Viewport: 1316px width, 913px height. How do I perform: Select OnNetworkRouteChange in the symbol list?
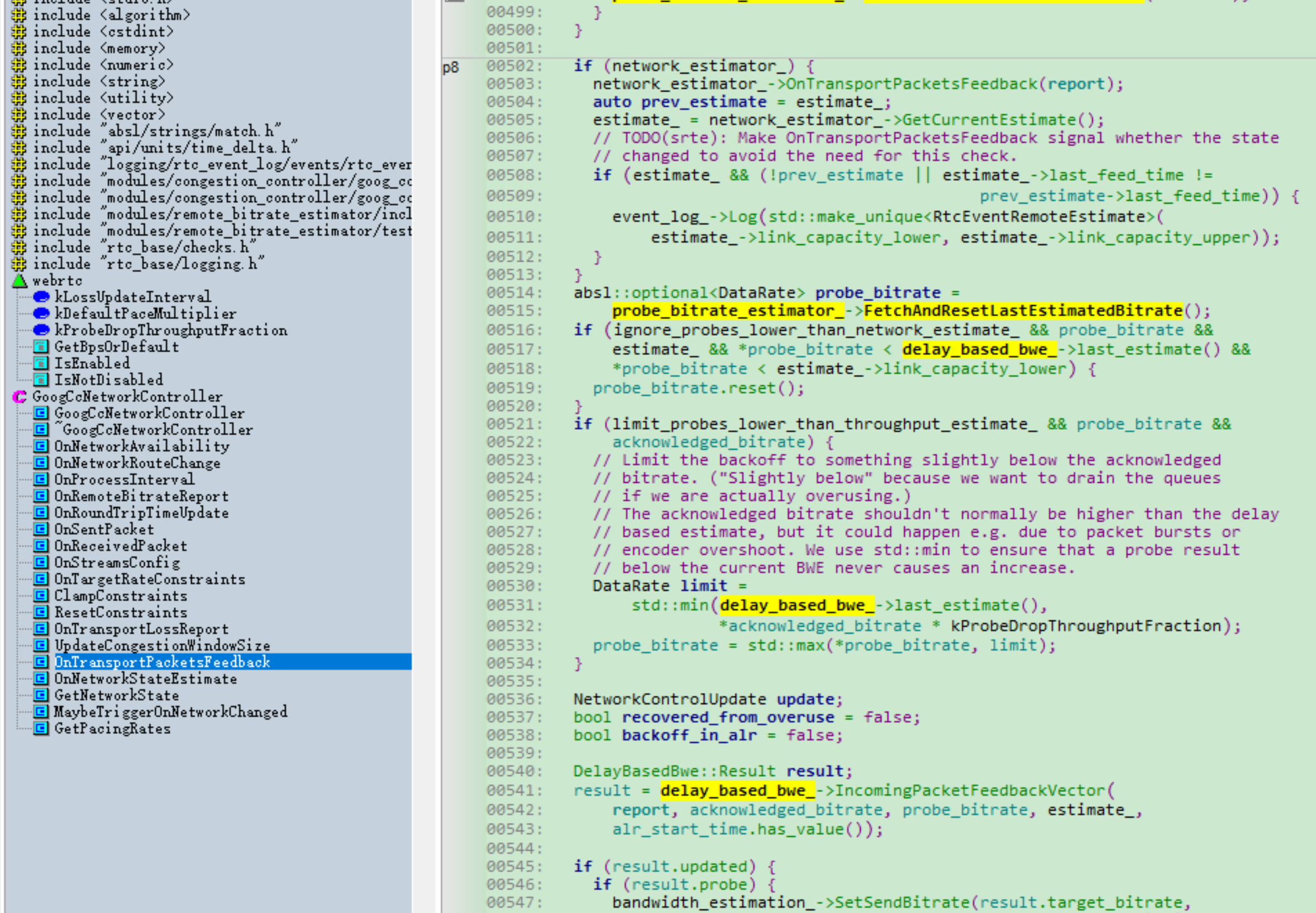[137, 463]
